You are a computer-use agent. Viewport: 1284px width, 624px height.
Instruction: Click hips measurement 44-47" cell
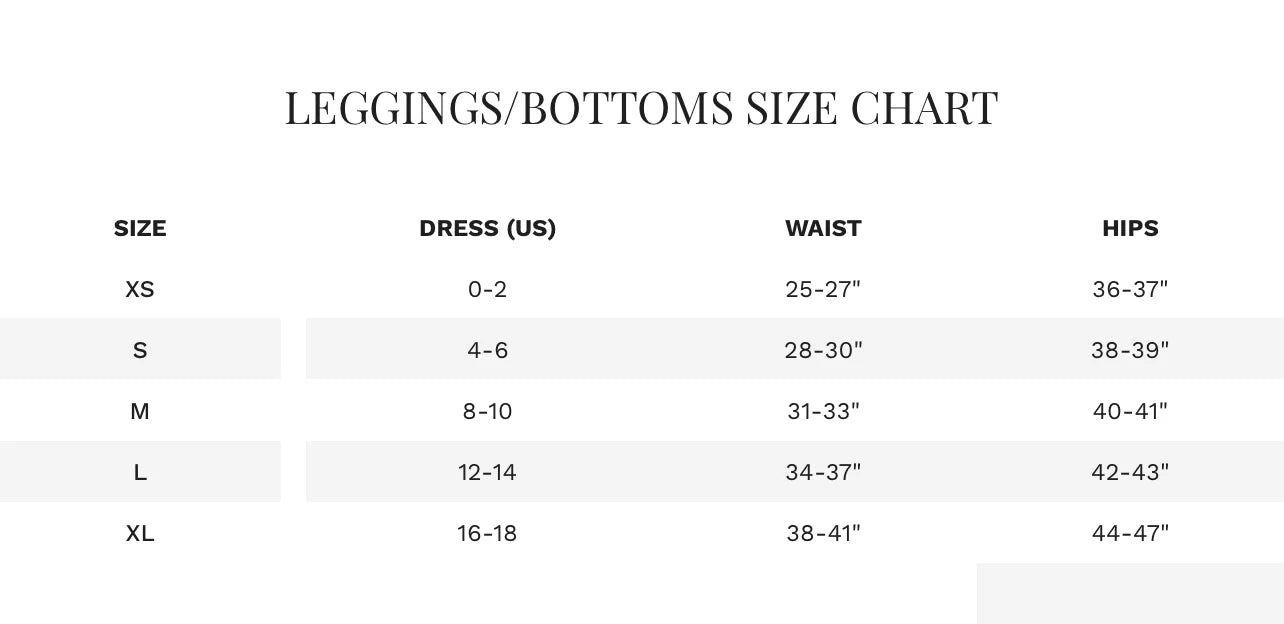point(1130,533)
